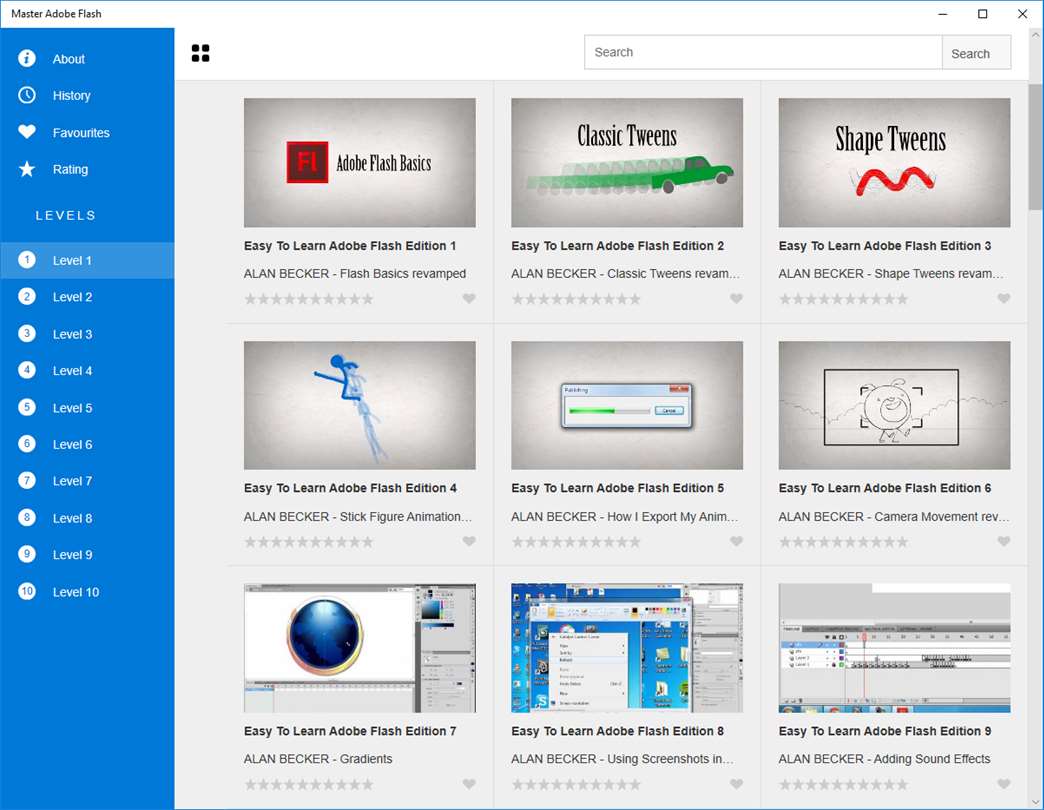This screenshot has width=1044, height=810.
Task: Favourite Edition 5 with its heart icon
Action: click(736, 542)
